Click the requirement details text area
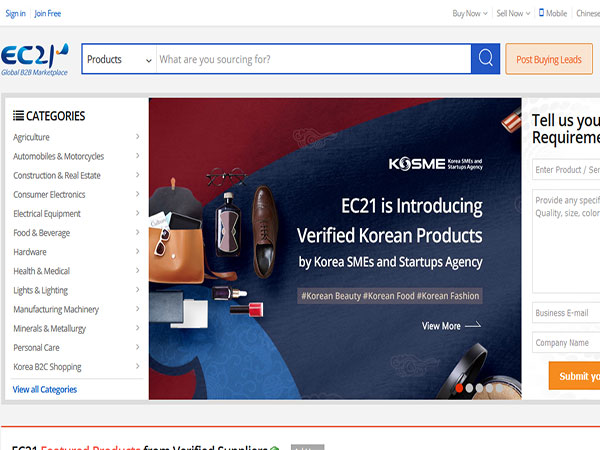Viewport: 600px width, 450px height. 566,241
